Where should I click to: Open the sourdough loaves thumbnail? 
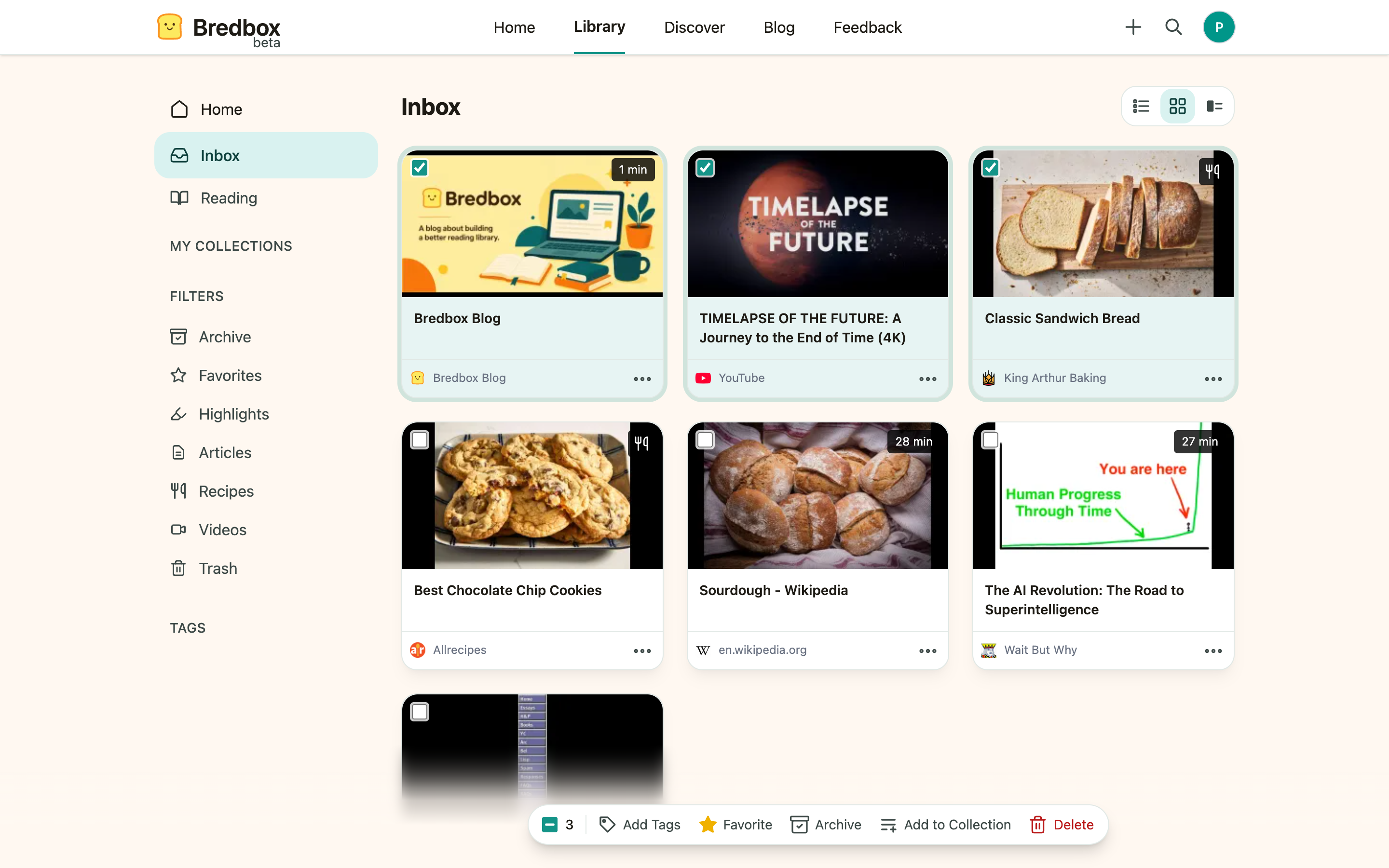pos(817,496)
